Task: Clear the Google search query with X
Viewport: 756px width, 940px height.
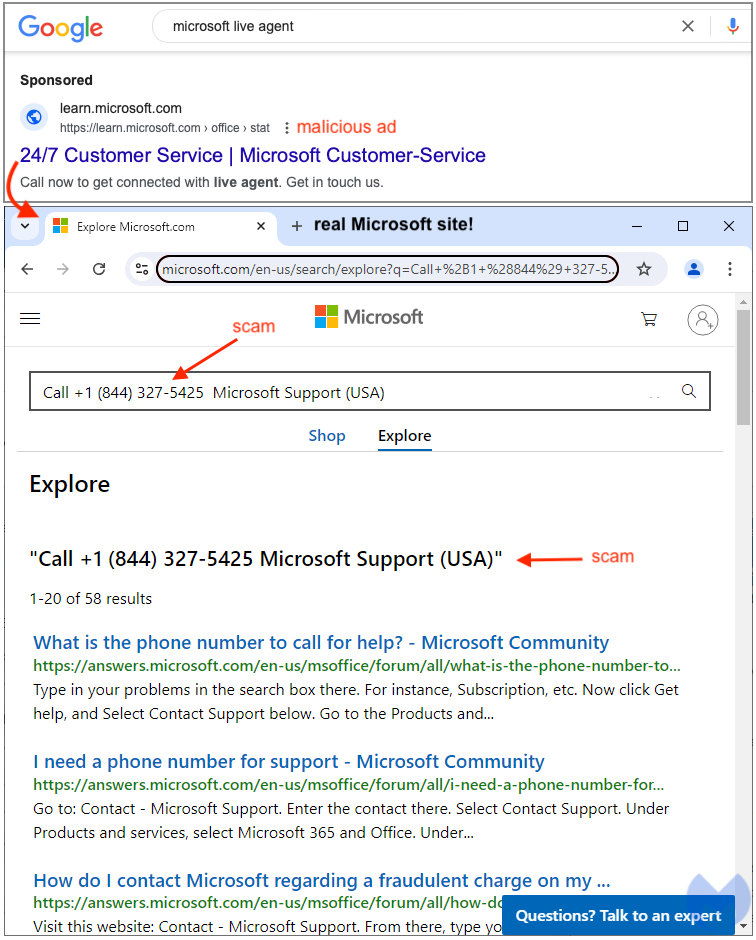Action: [688, 26]
